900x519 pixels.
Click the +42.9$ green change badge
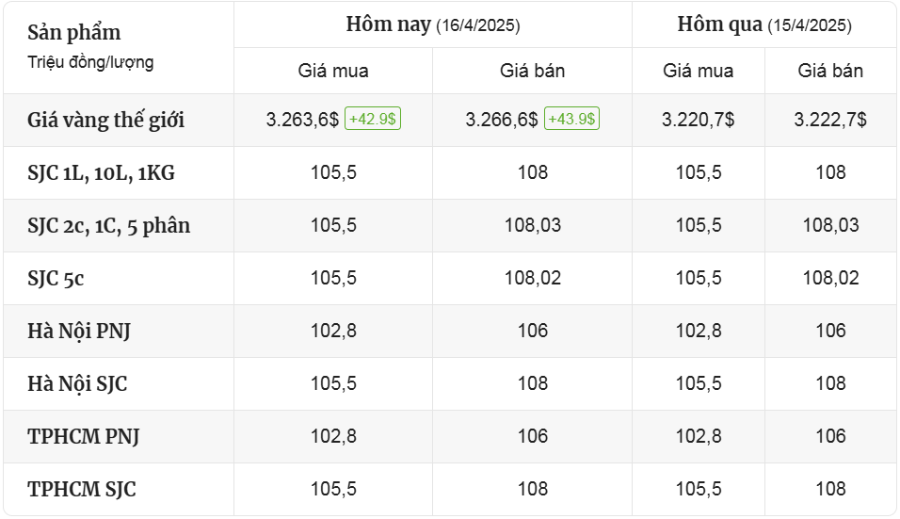pos(373,119)
